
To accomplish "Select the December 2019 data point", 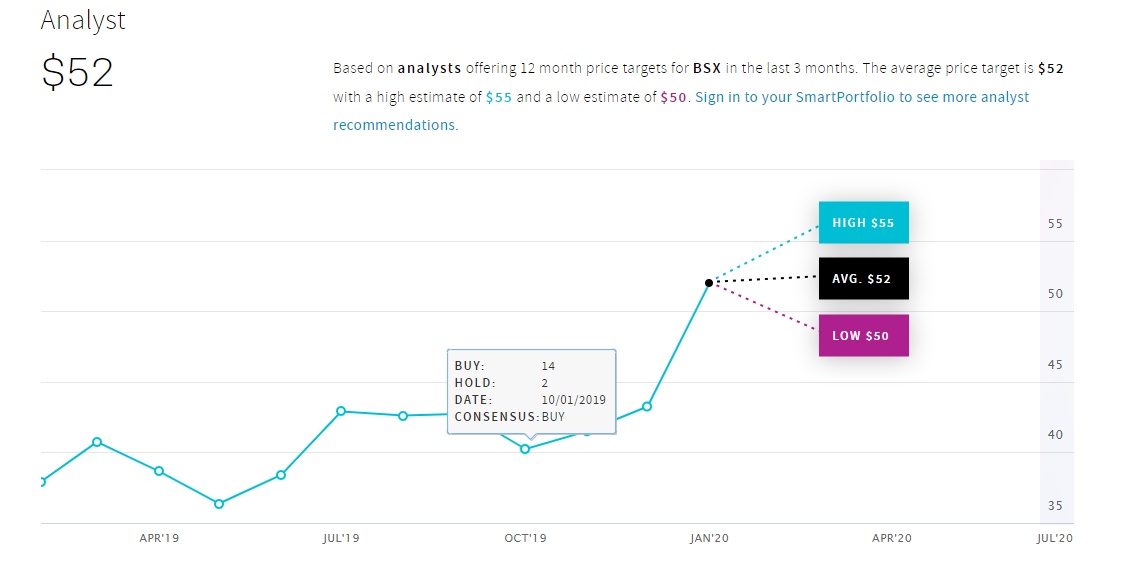I will pos(647,406).
